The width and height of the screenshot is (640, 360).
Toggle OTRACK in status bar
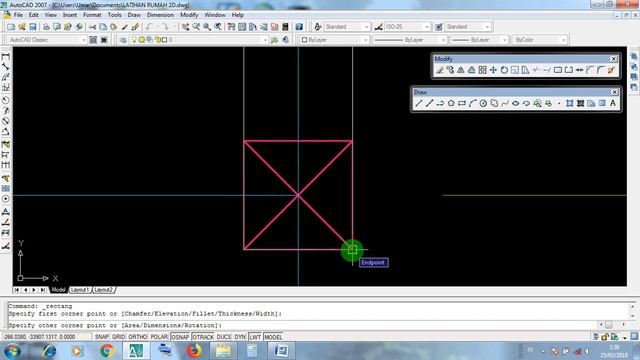click(x=203, y=337)
